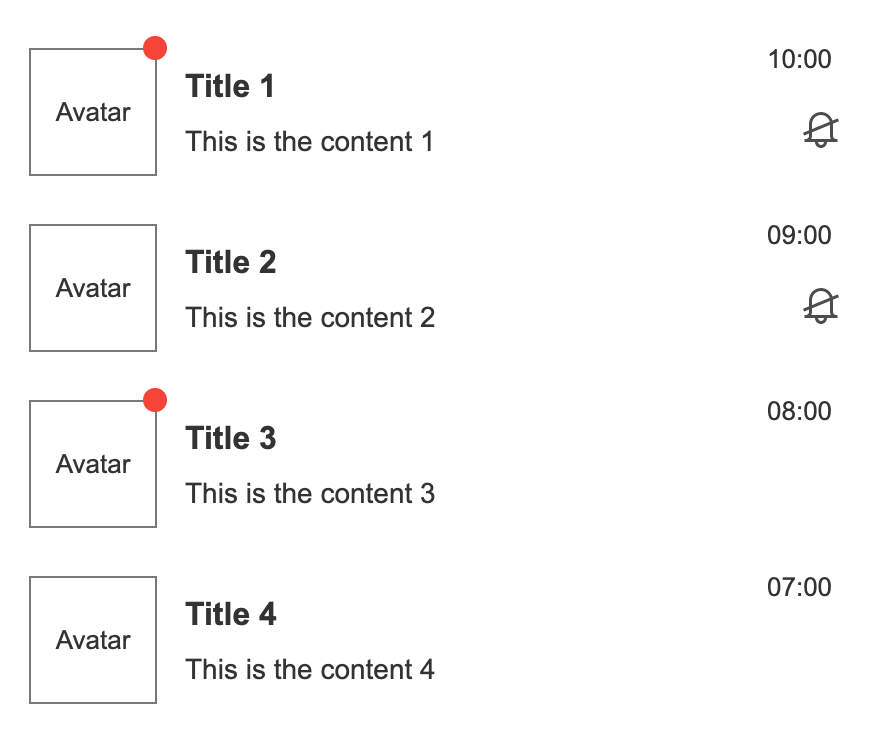Viewport: 886px width, 746px height.
Task: Open the Title 2 notification
Action: coord(231,262)
